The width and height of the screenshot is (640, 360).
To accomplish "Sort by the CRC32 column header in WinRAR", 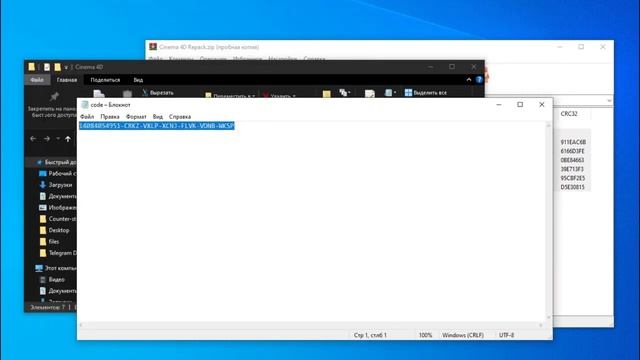I will coord(569,114).
